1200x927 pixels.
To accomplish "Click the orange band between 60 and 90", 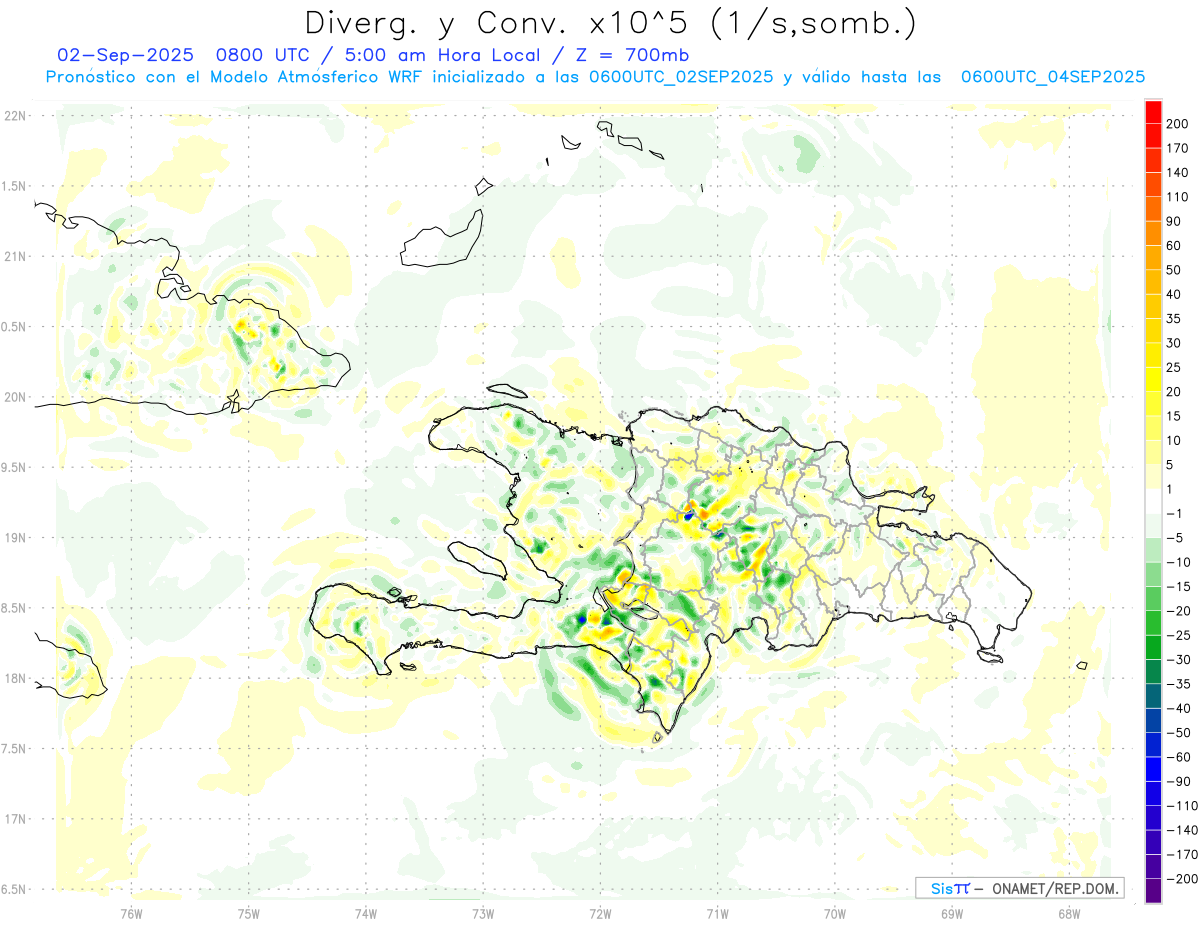I will (1153, 234).
